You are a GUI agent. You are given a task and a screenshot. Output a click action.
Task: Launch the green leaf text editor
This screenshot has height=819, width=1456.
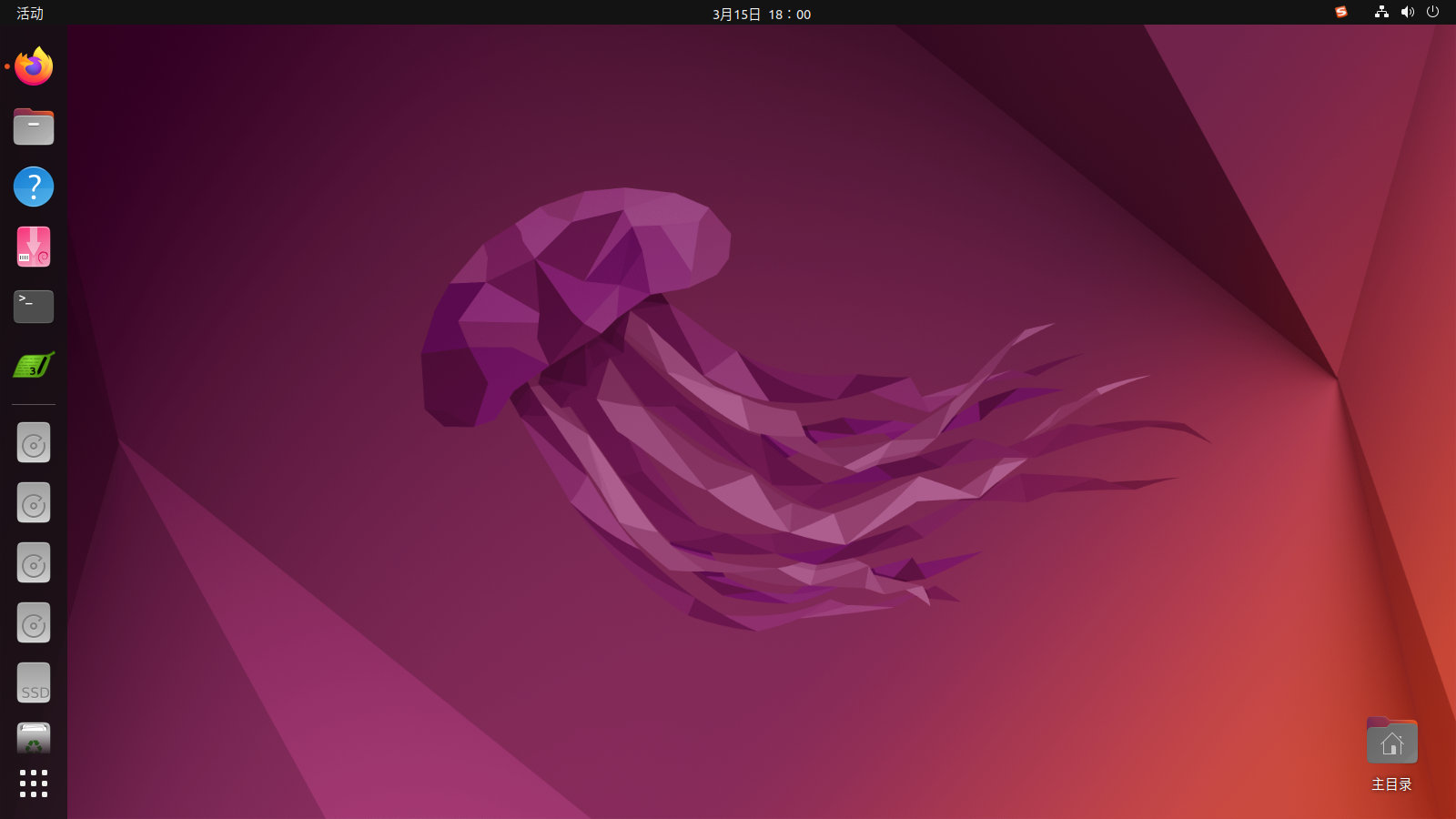click(x=34, y=366)
